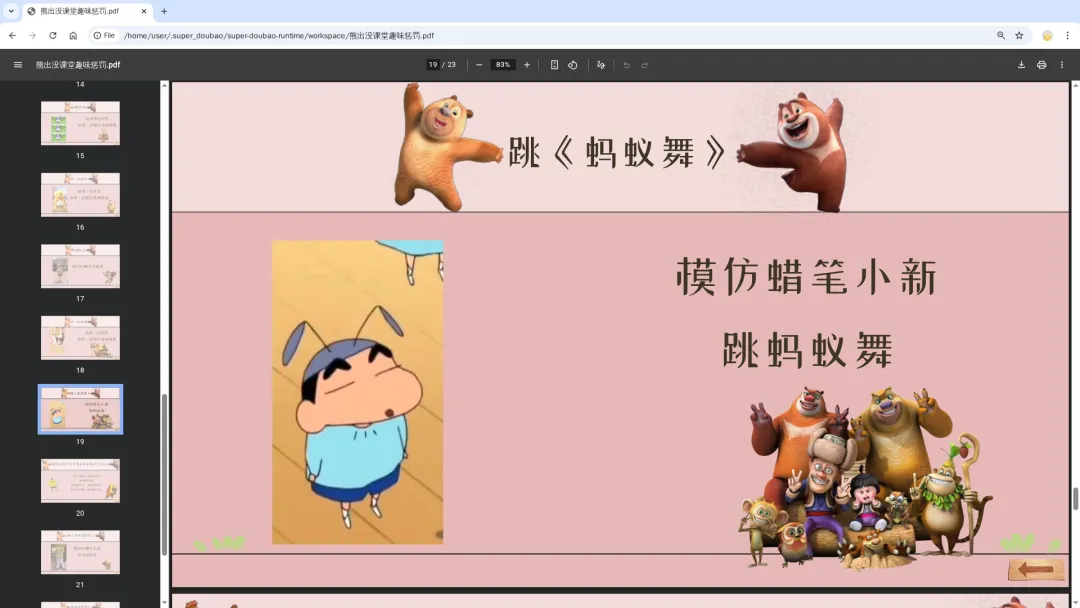Zoom out with the minus button

point(479,65)
